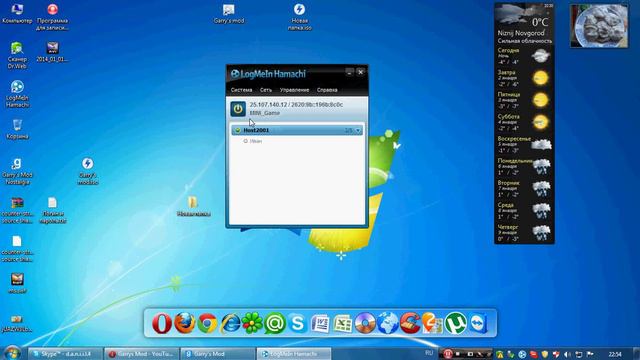Open Microsoft Excel from the dock
This screenshot has height=360, width=640.
342,324
